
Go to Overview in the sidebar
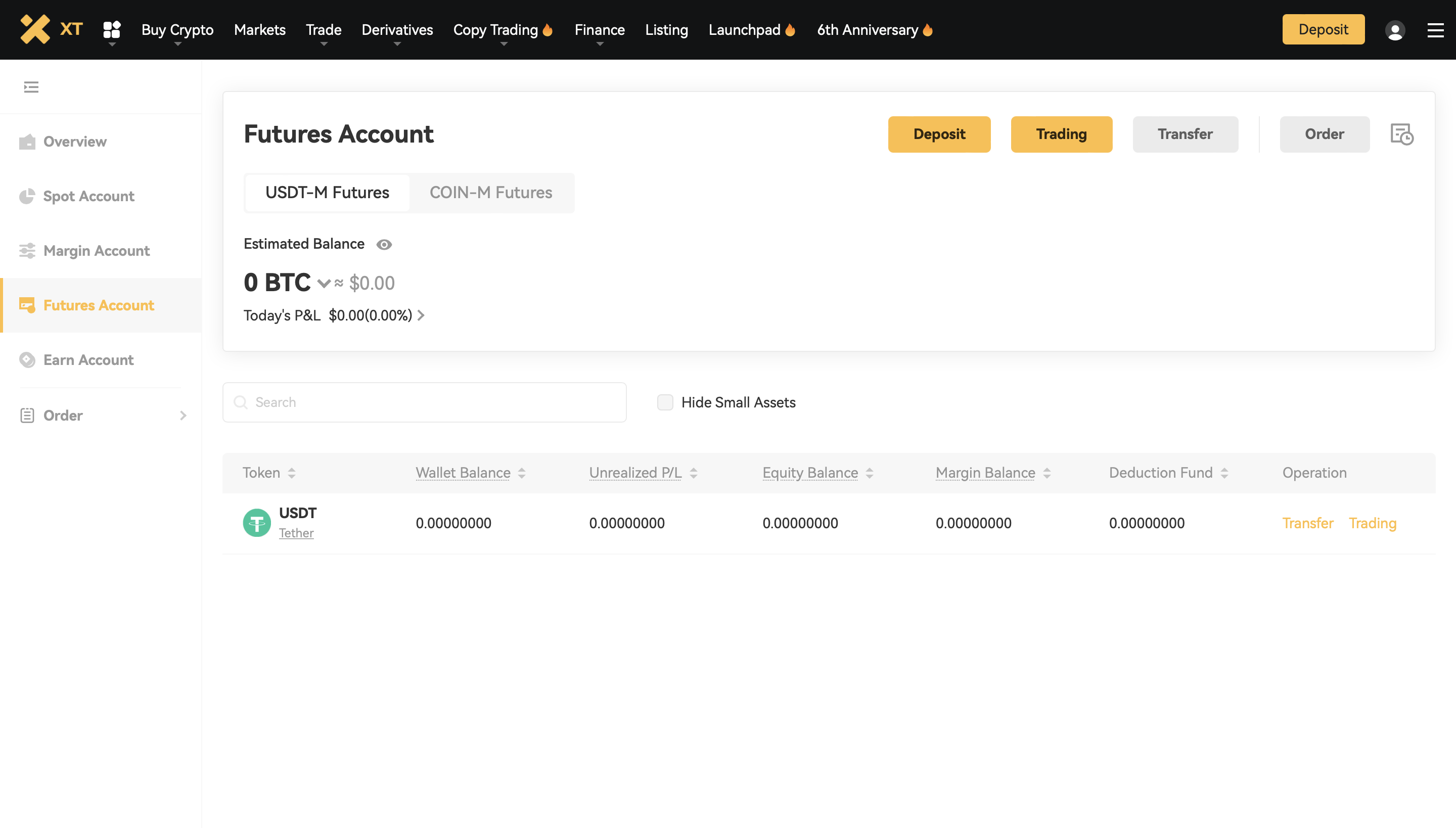pos(101,142)
